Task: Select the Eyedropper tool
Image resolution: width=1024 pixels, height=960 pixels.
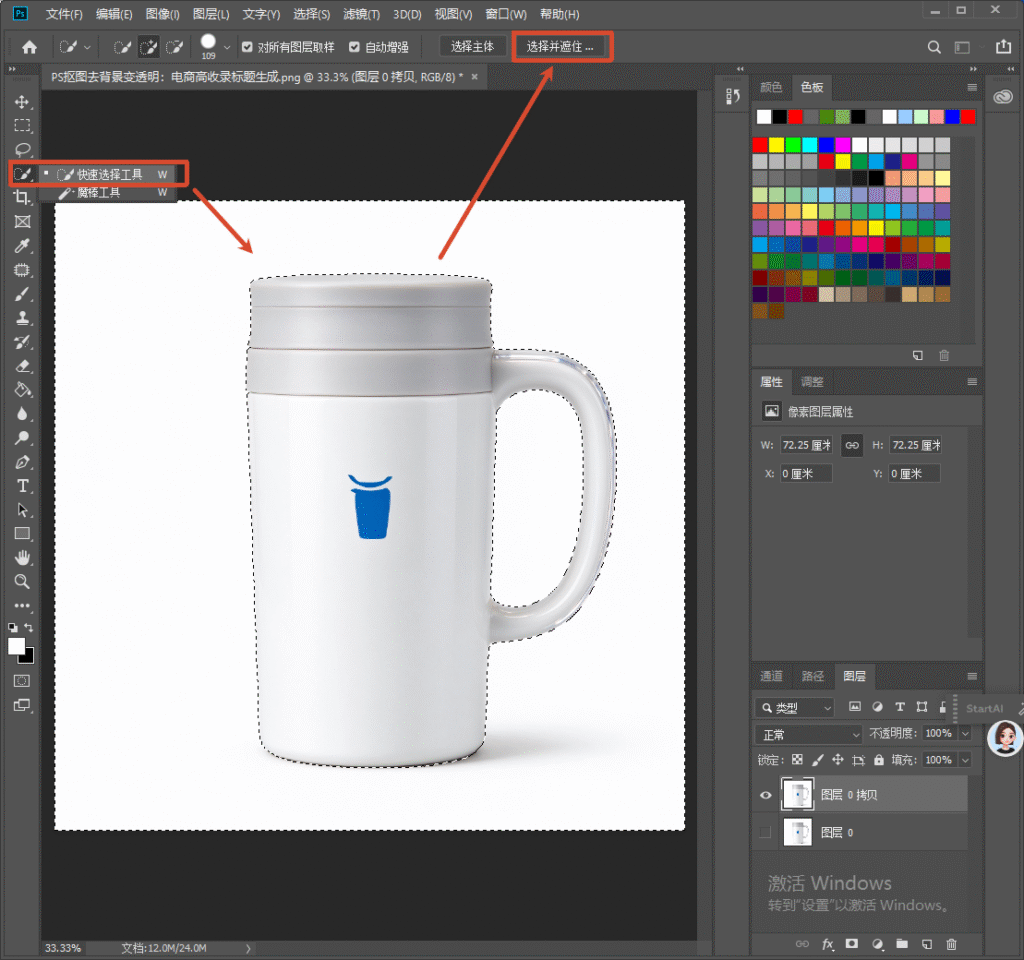Action: coord(22,246)
